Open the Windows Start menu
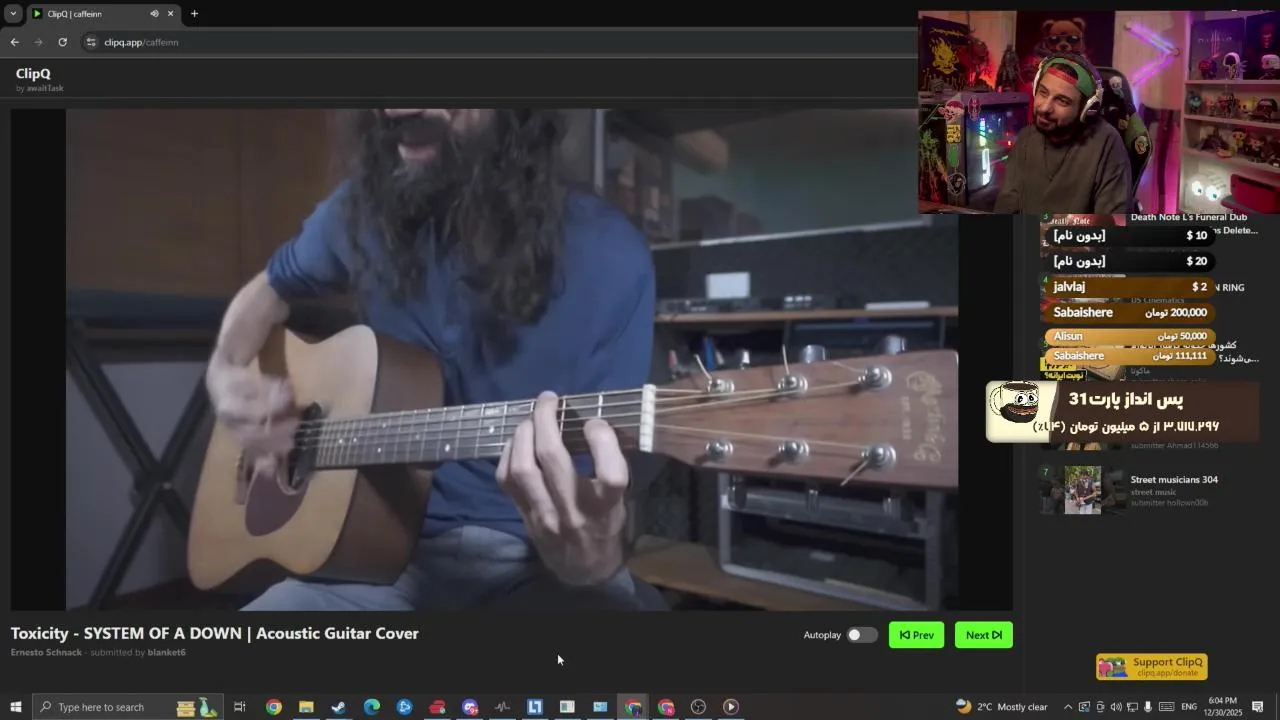 [15, 707]
